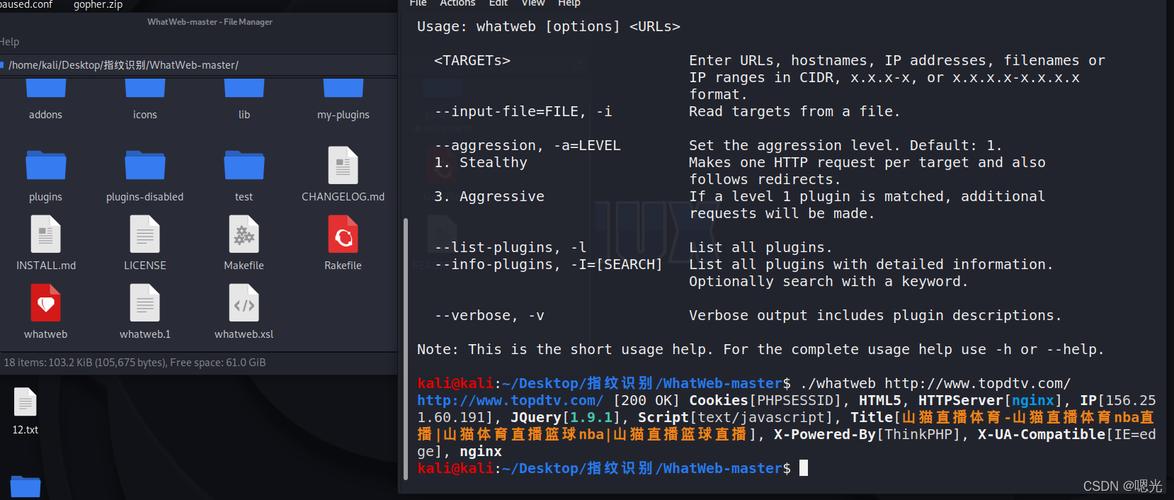The height and width of the screenshot is (500, 1174).
Task: Click the WhatWeb-master File Manager title bar
Action: click(x=210, y=22)
